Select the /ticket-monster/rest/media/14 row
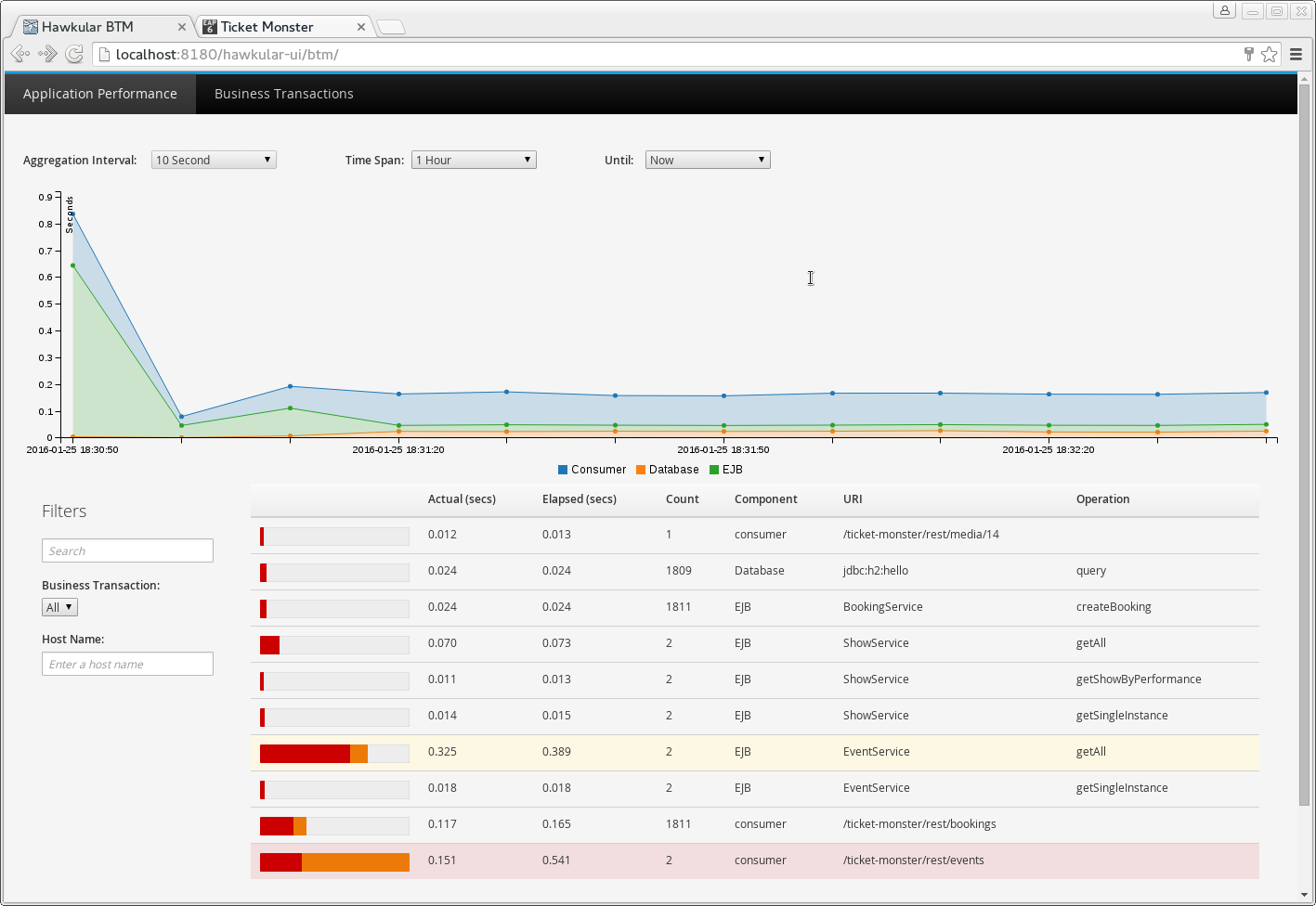The height and width of the screenshot is (906, 1316). click(755, 535)
